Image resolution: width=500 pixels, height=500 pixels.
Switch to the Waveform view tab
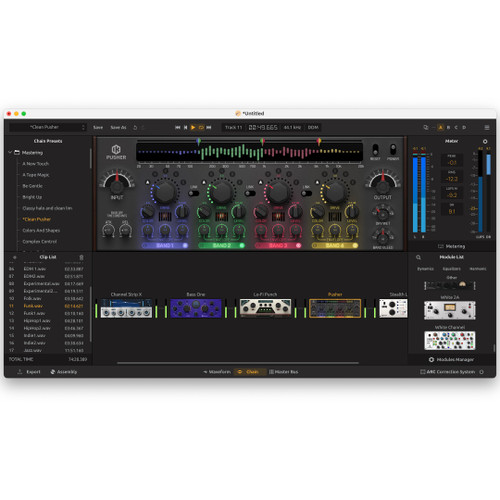click(217, 372)
